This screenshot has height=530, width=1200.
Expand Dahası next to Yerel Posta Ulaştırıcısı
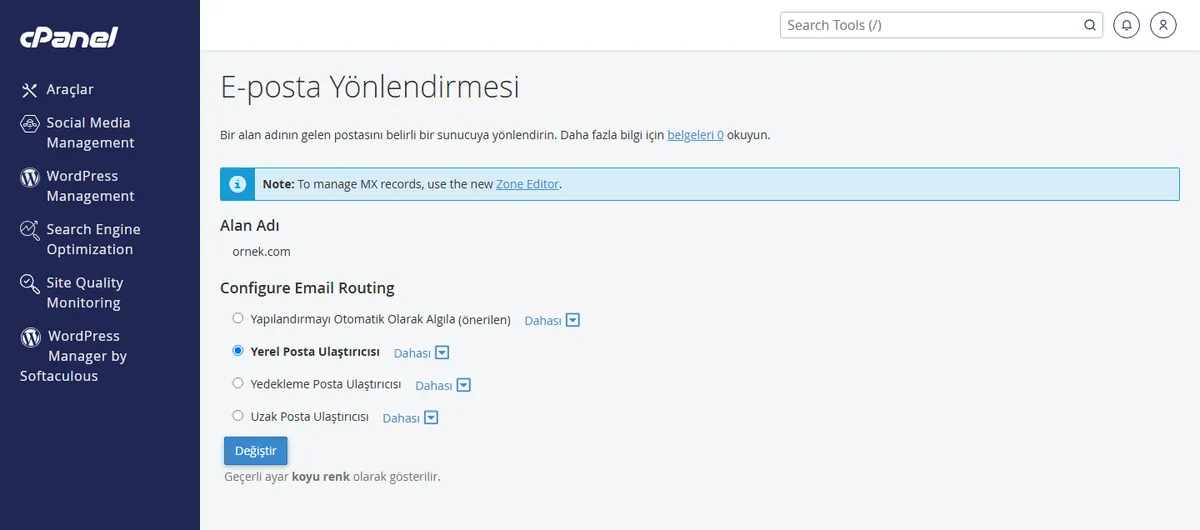pyautogui.click(x=422, y=353)
